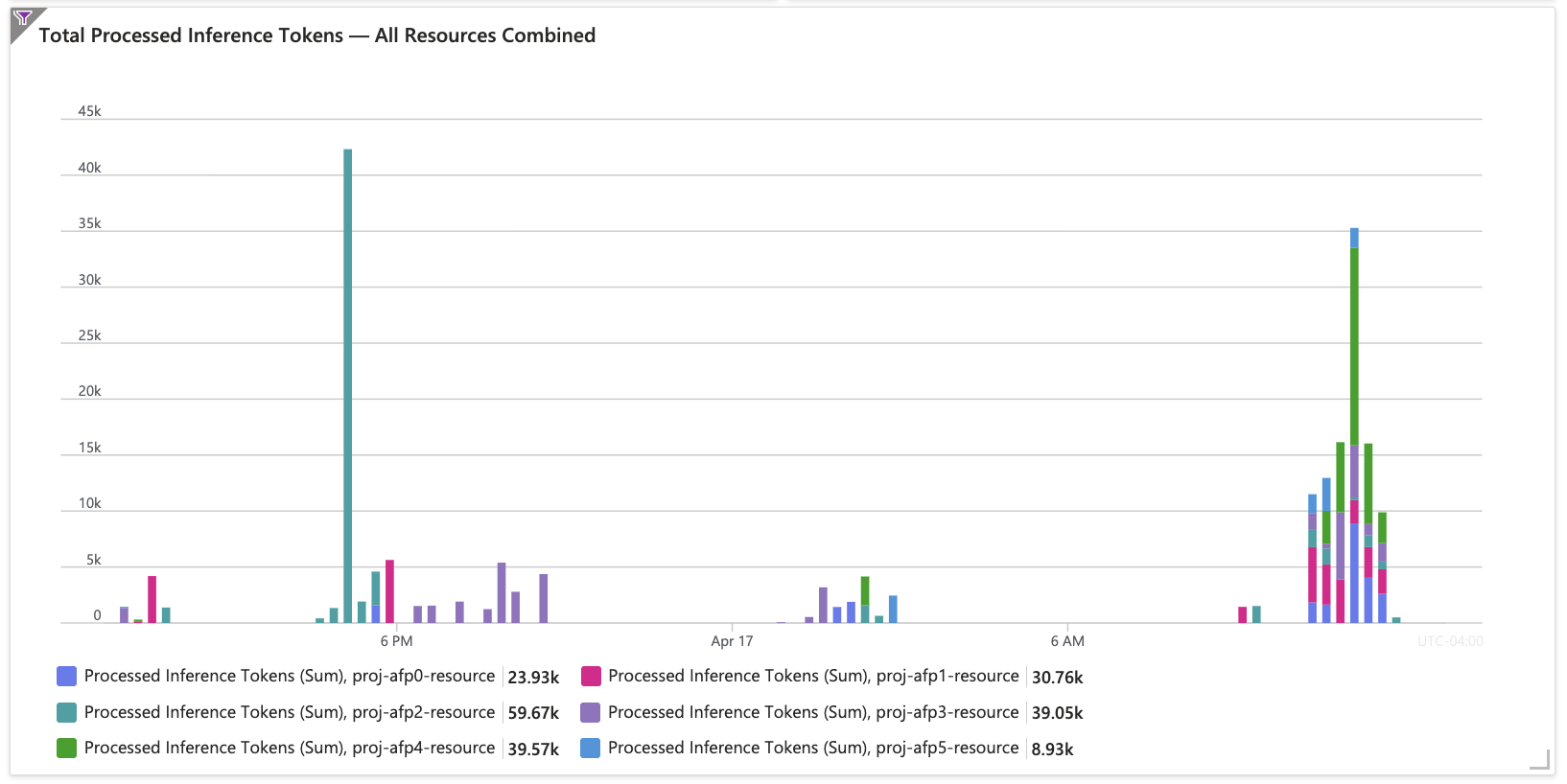The height and width of the screenshot is (784, 1567).
Task: Click the 59.67k legend value
Action: [x=533, y=713]
